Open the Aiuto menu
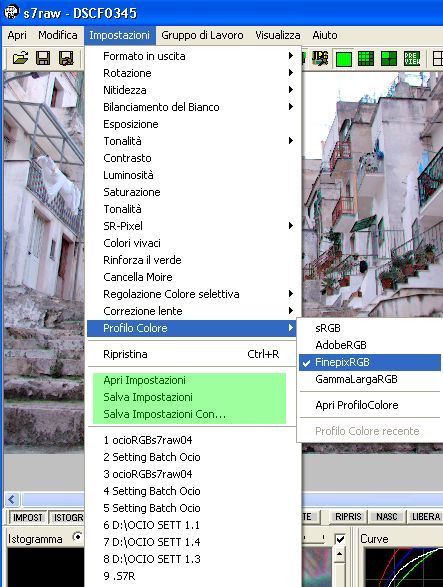This screenshot has height=587, width=443. (325, 35)
